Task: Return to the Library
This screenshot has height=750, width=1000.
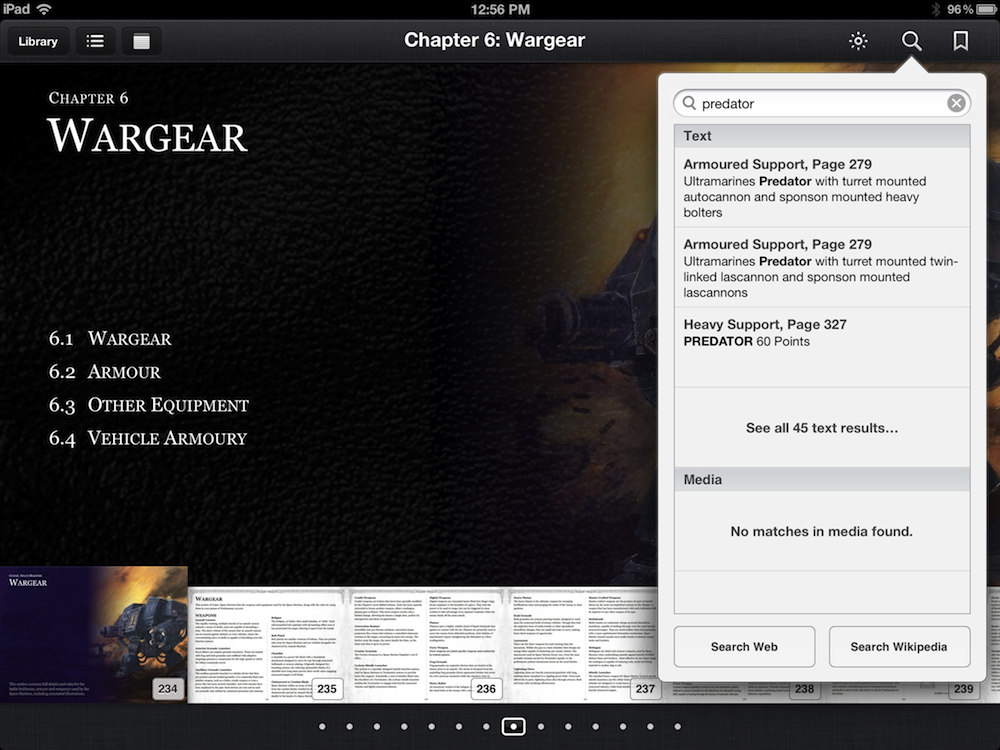Action: pos(38,41)
